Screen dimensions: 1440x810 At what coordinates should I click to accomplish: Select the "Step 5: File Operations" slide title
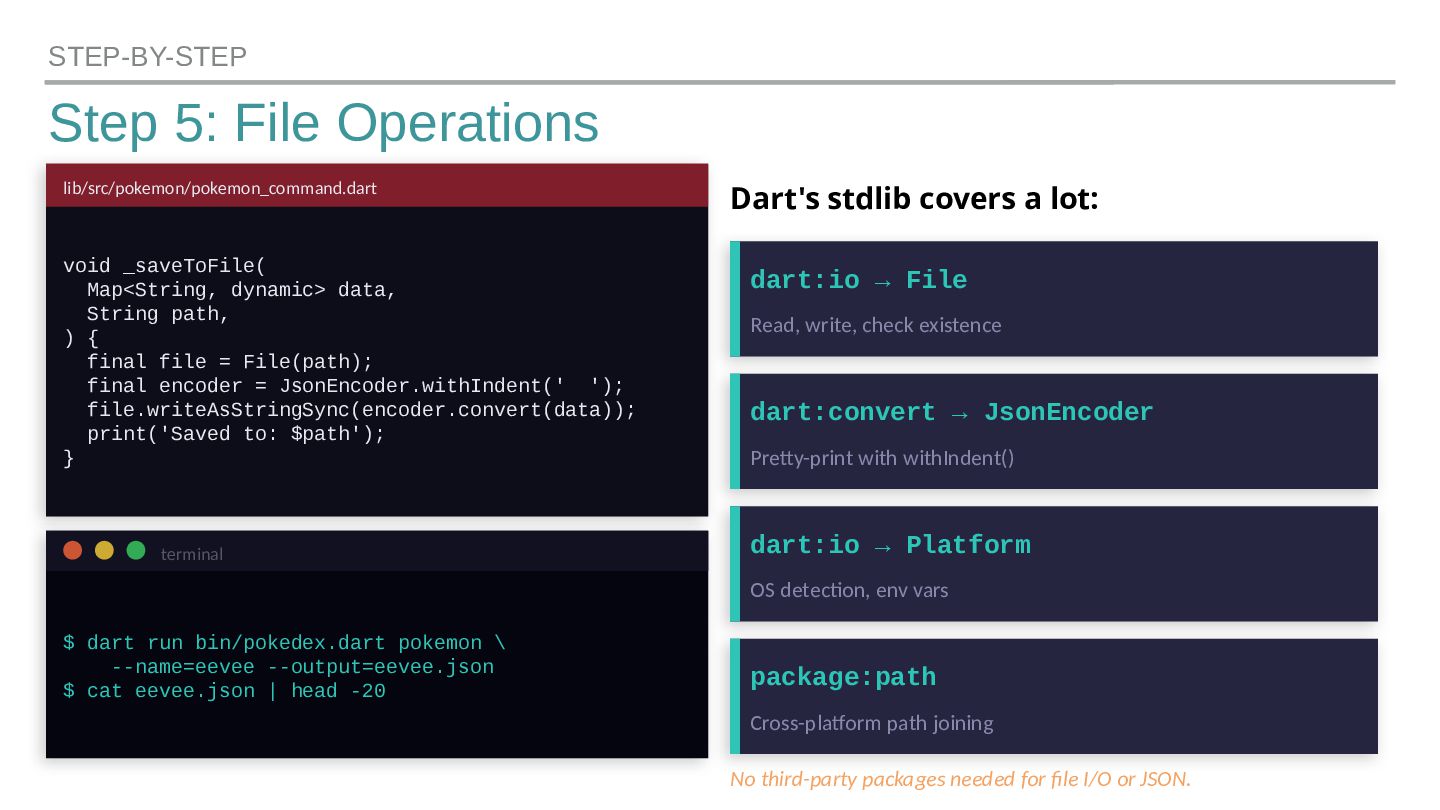[323, 123]
